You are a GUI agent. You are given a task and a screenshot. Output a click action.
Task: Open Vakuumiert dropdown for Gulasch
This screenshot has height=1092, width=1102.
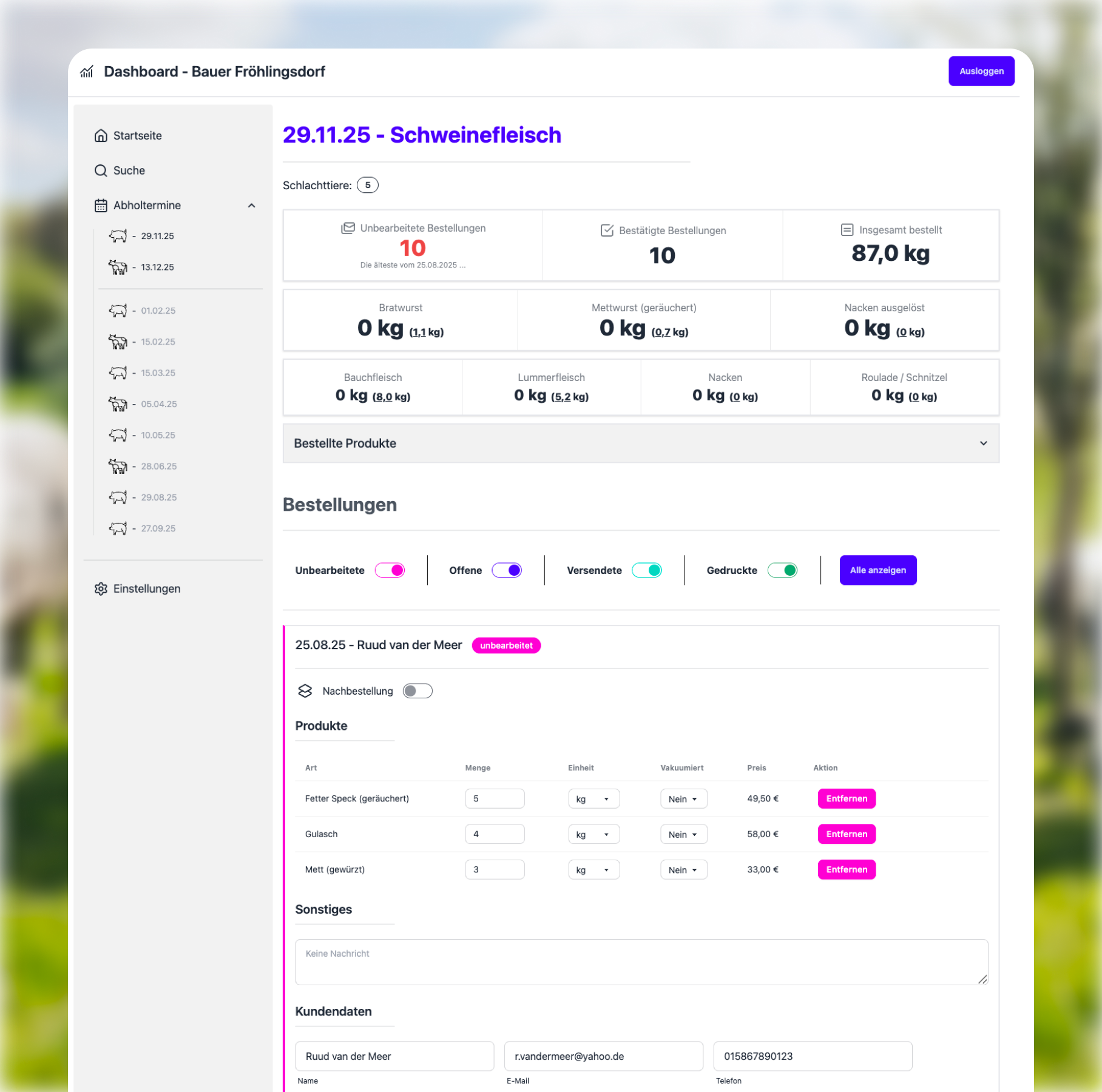click(x=683, y=834)
